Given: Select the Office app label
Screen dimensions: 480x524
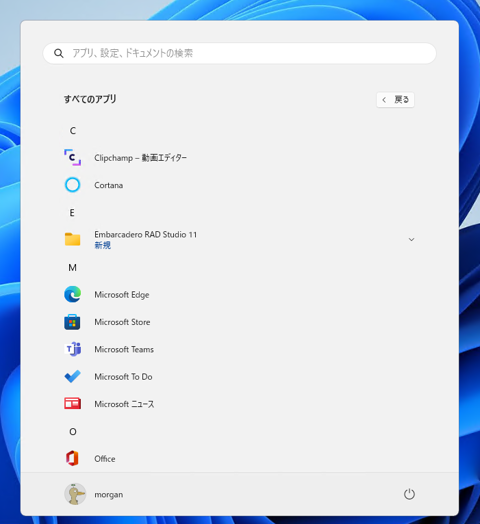Looking at the screenshot, I should tap(105, 459).
